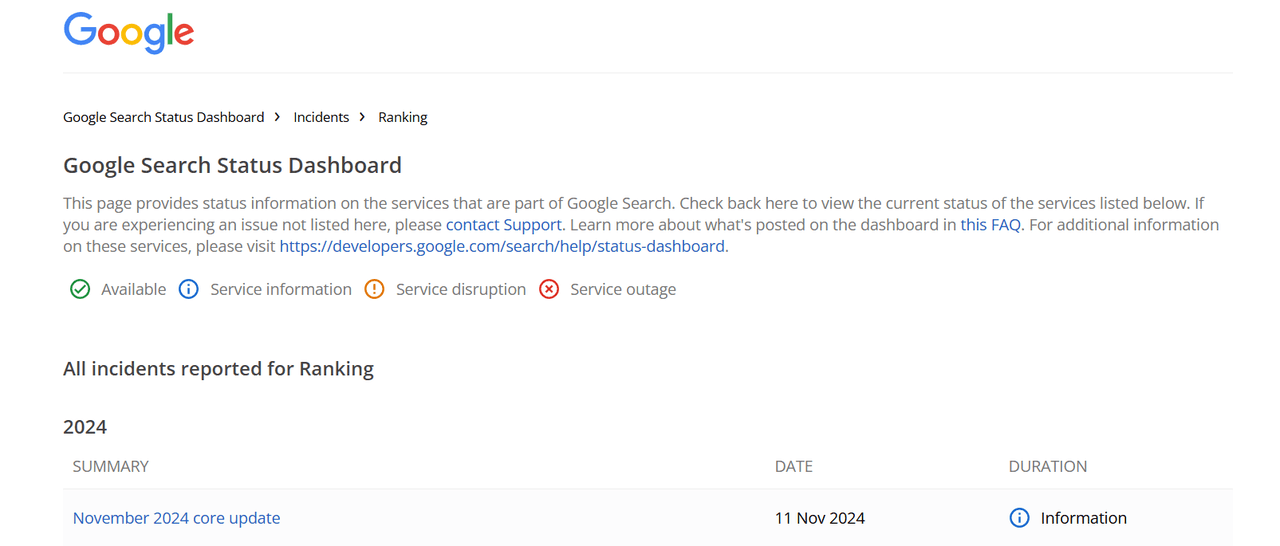The height and width of the screenshot is (546, 1280).
Task: Click the red Service outage icon
Action: coord(548,289)
